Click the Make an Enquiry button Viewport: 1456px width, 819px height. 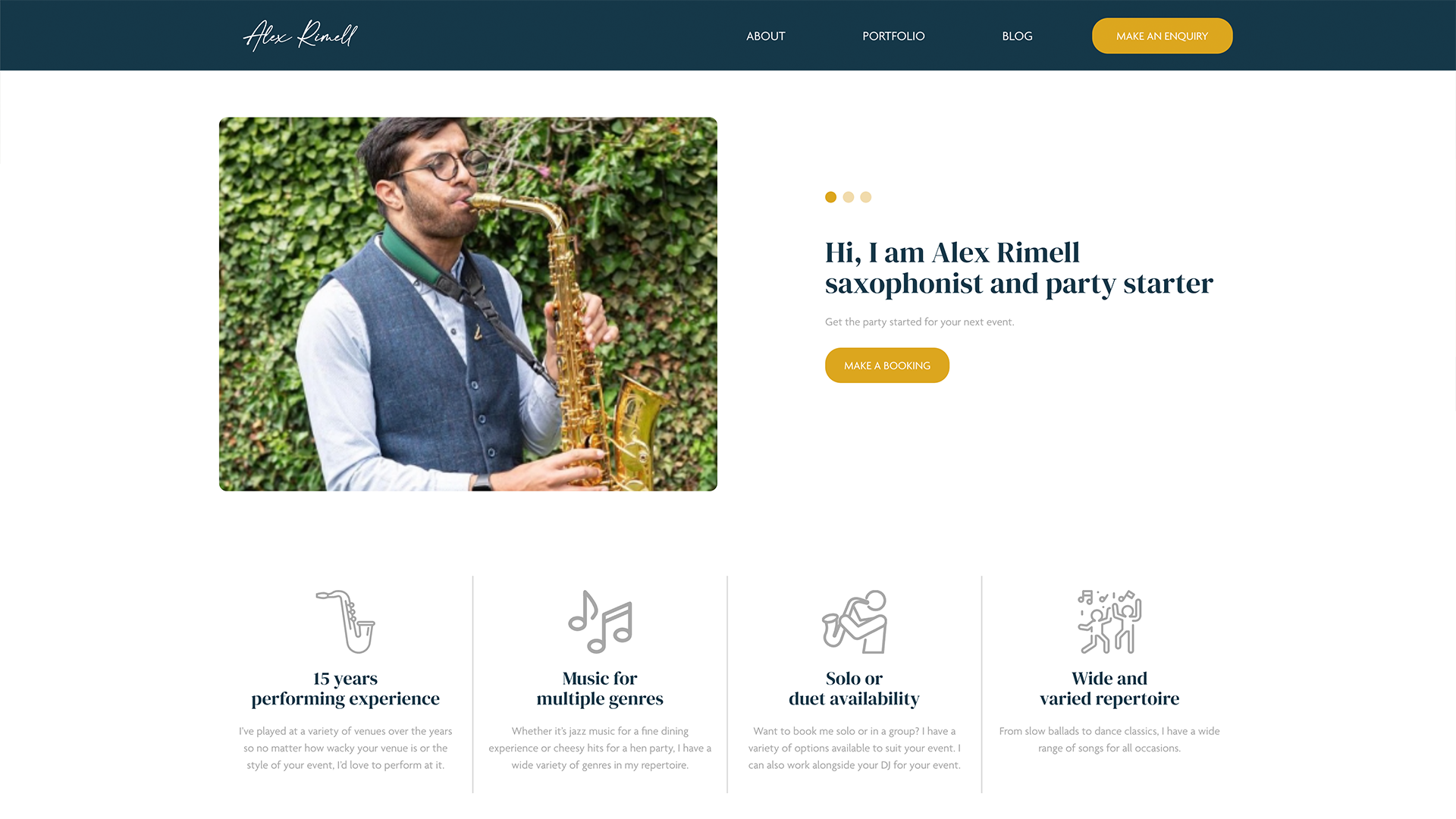coord(1162,36)
